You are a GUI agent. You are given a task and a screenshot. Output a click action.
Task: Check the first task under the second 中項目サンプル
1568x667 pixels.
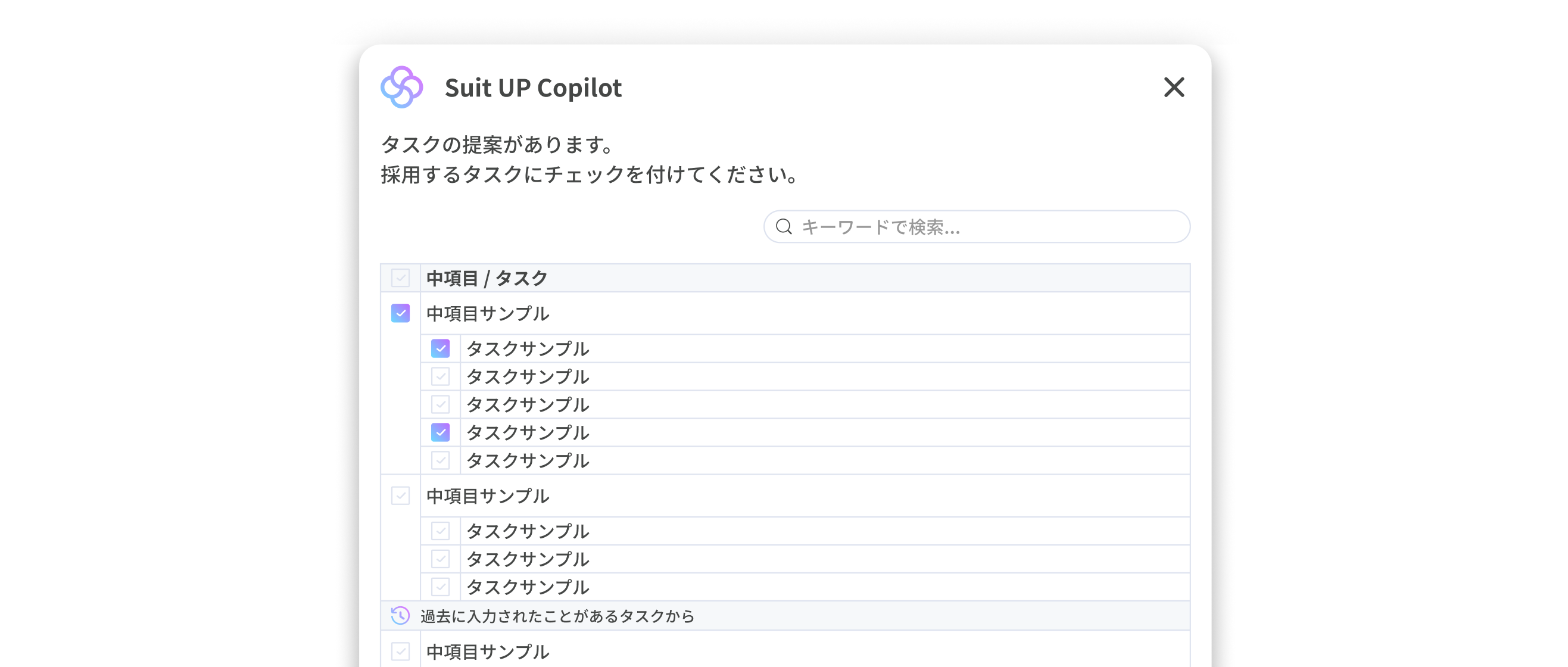(x=440, y=531)
